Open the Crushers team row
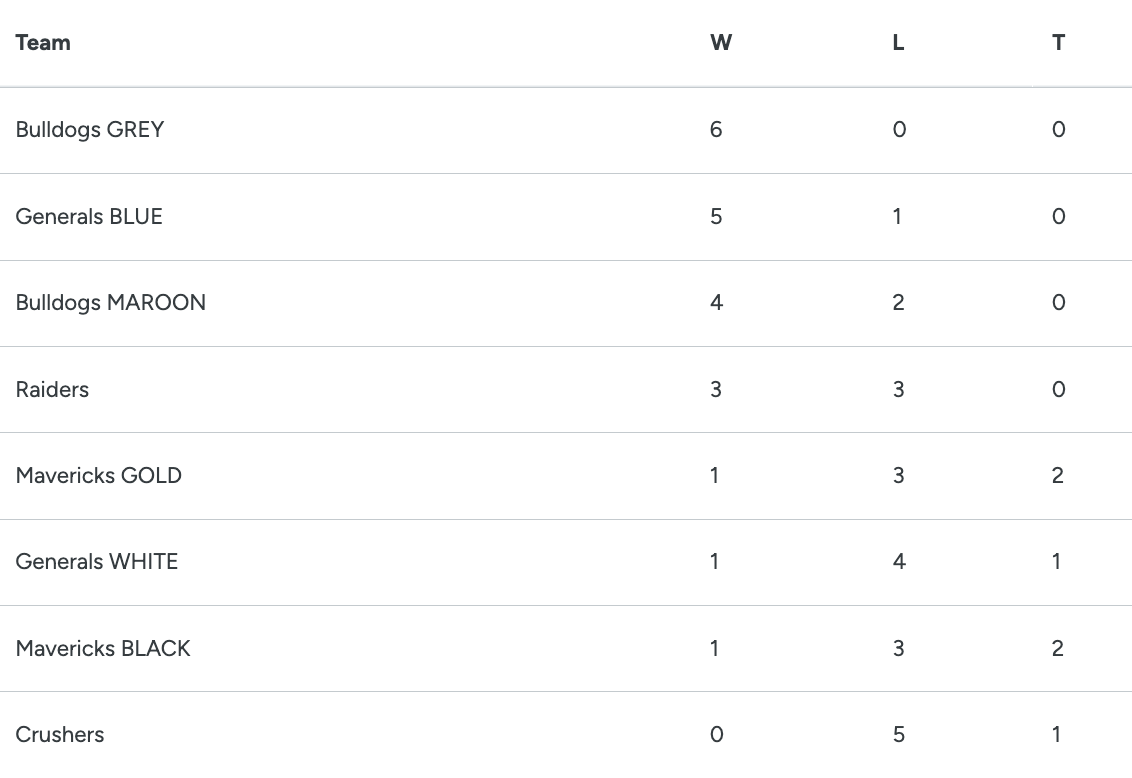Viewport: 1132px width, 778px height. click(60, 735)
